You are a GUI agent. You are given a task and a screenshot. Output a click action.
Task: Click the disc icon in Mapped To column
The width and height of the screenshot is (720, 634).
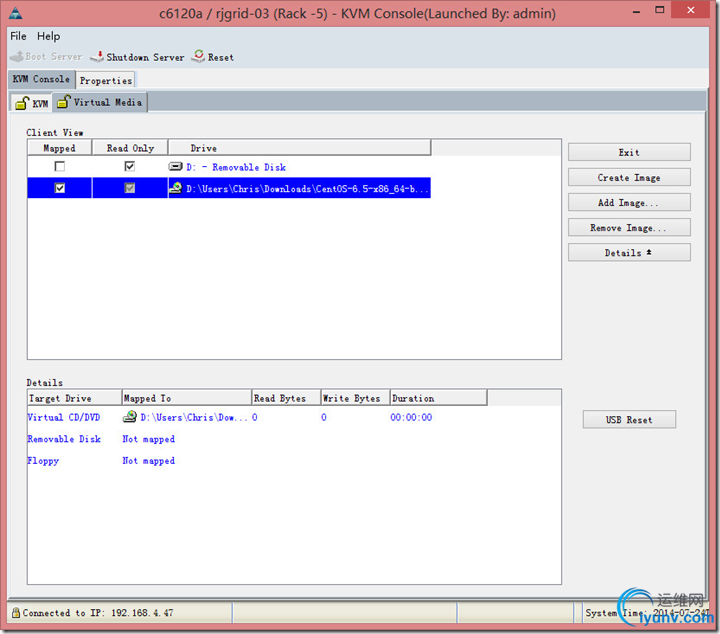[x=130, y=416]
